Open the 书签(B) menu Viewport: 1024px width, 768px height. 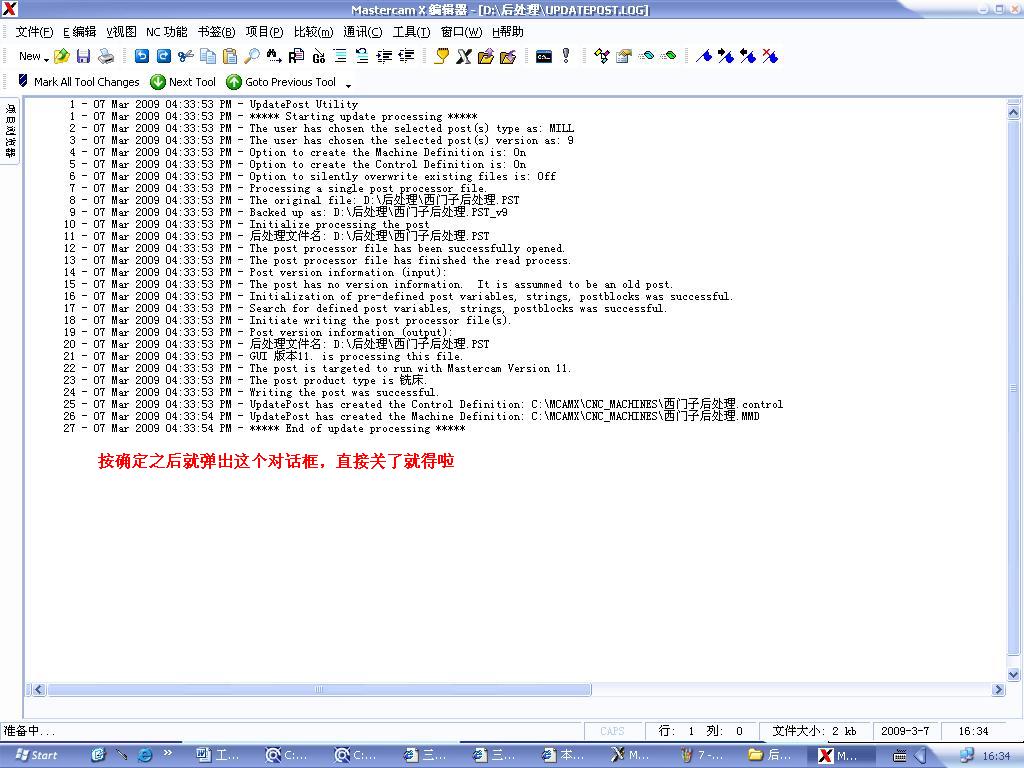[216, 32]
